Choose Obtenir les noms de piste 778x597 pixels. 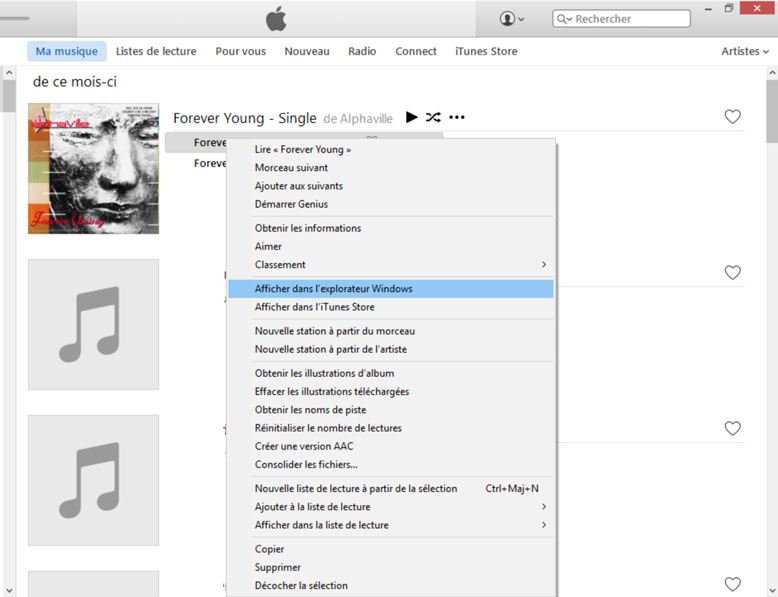(390, 410)
